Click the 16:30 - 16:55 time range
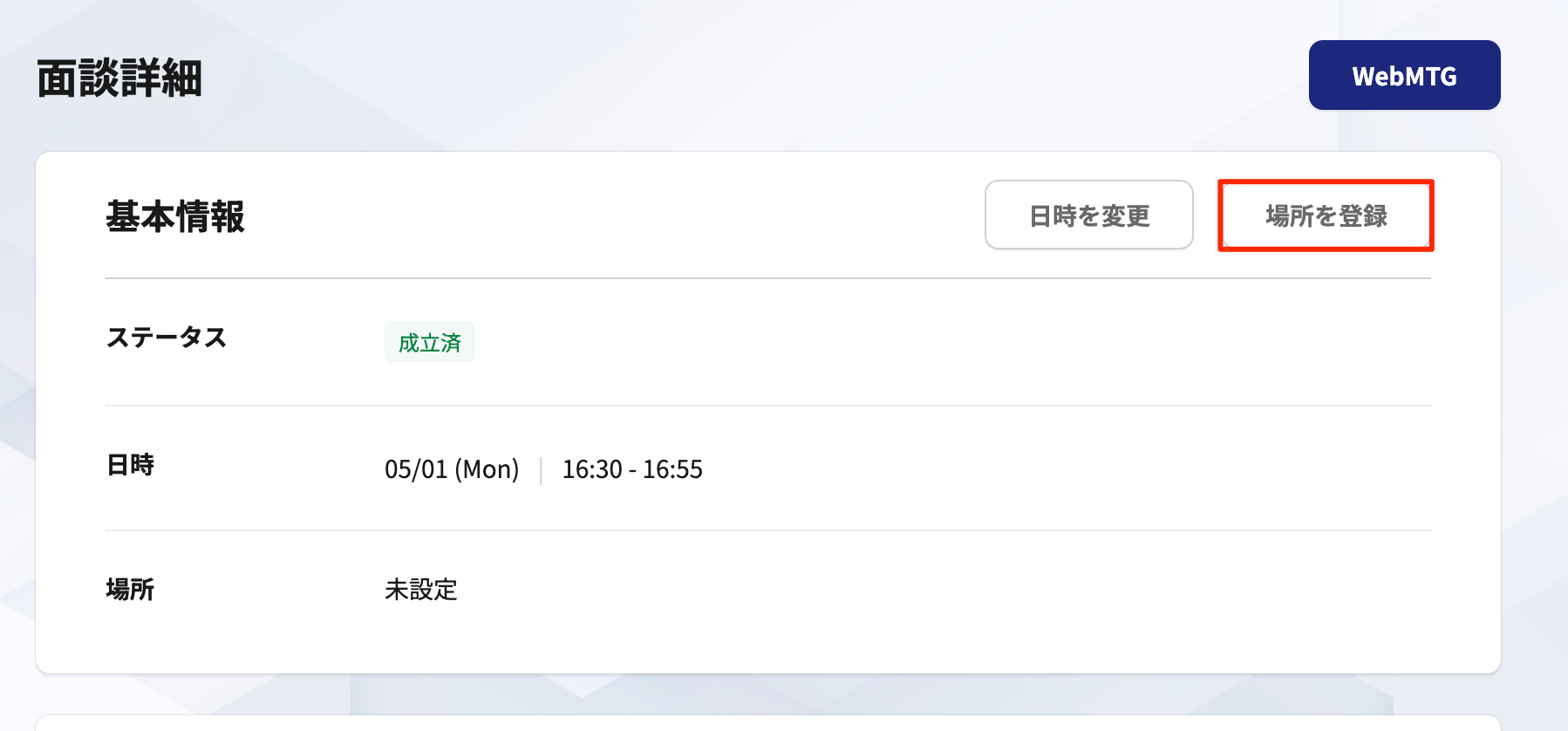 pos(632,469)
